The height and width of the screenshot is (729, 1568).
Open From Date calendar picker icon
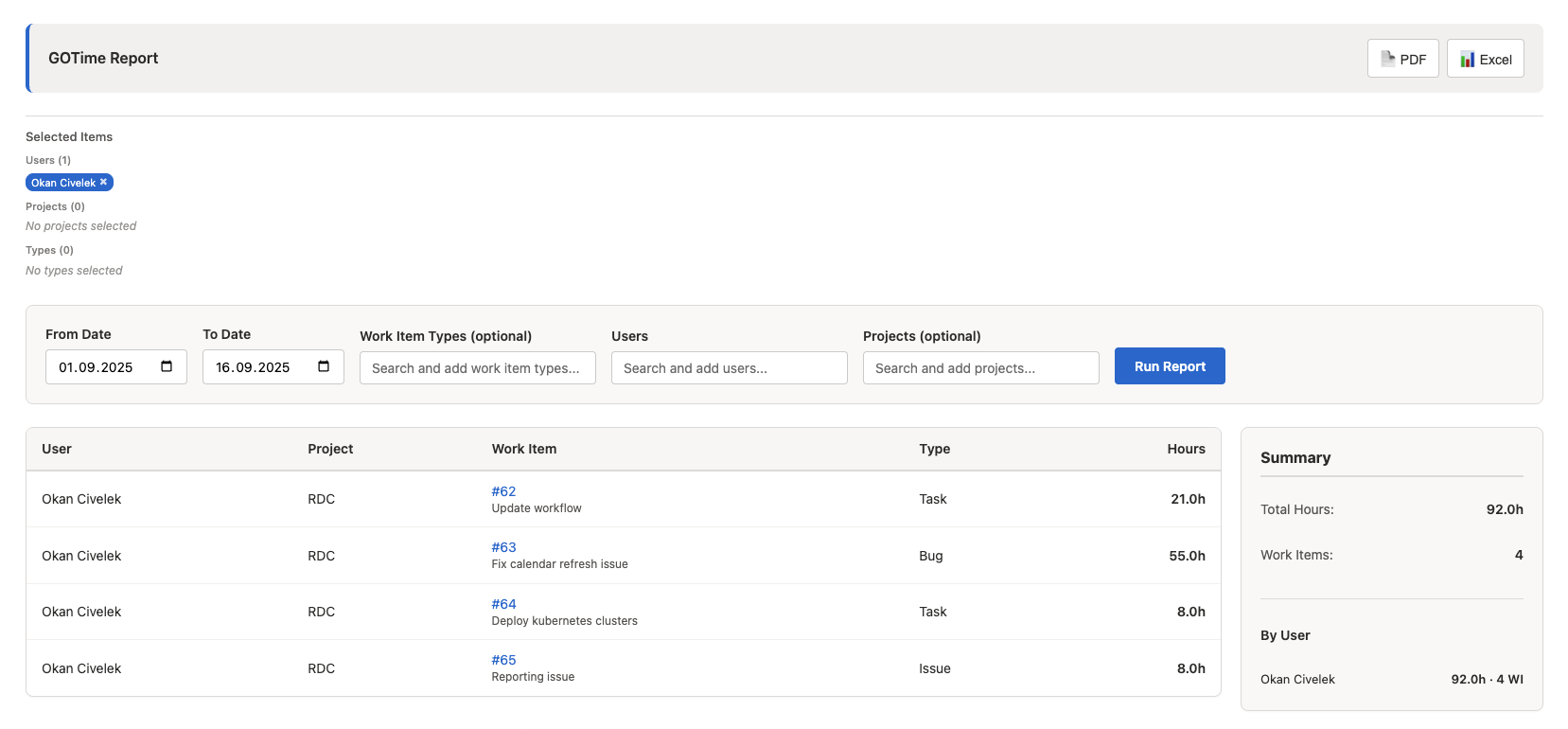(167, 366)
